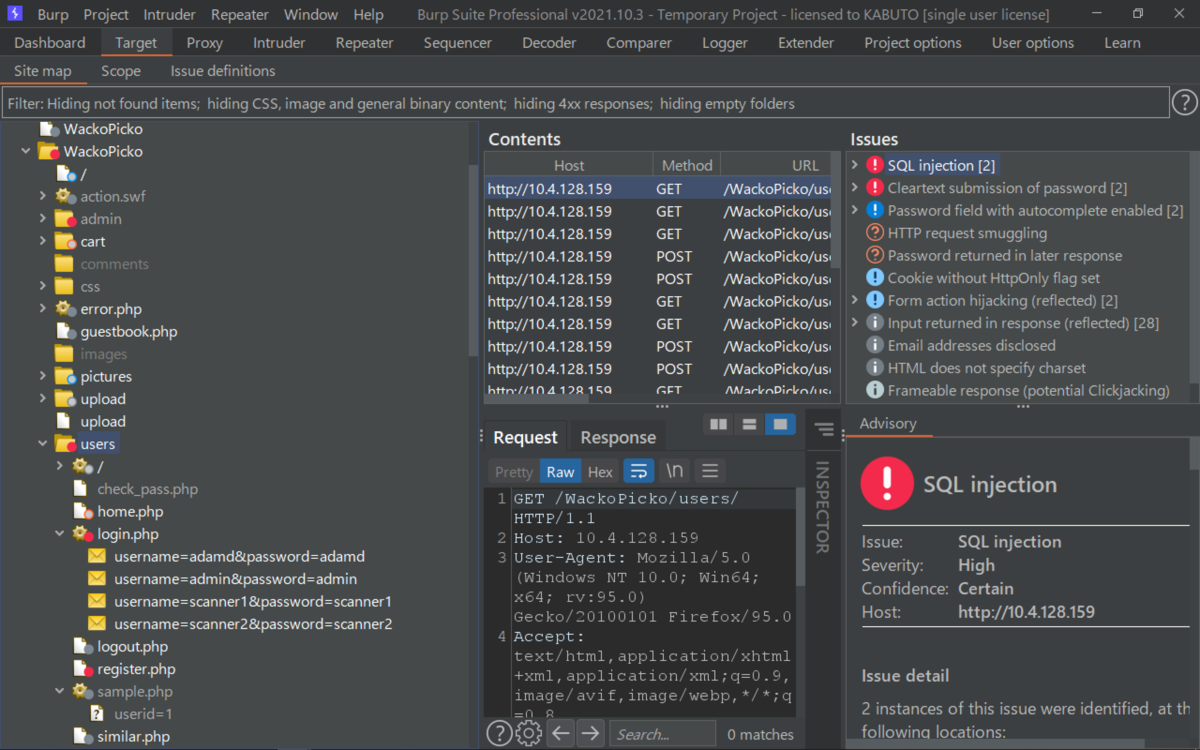Select username=admin&password=admin tree entry
The height and width of the screenshot is (750, 1200).
click(236, 579)
